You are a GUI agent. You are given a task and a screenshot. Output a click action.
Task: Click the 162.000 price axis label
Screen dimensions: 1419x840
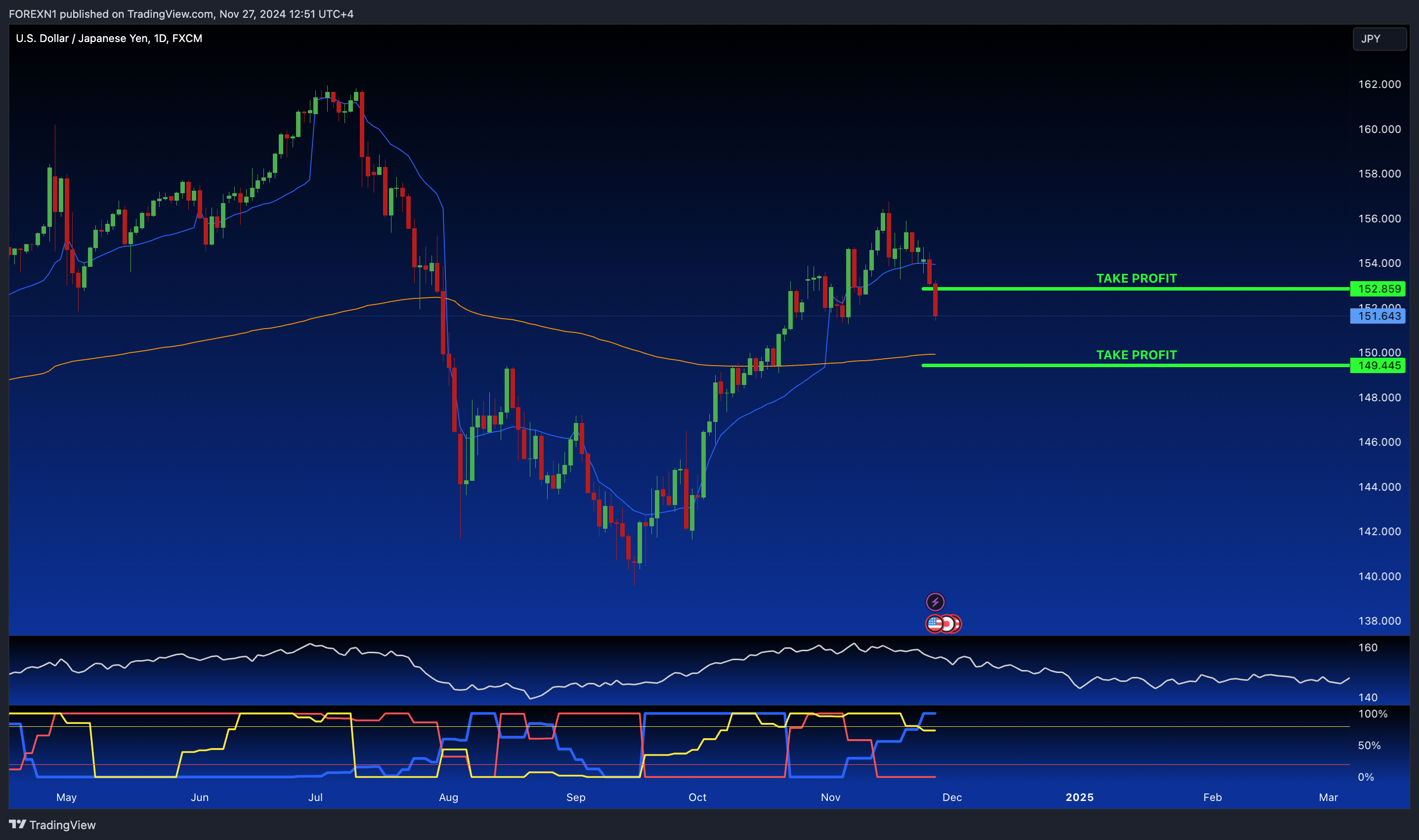(1379, 84)
